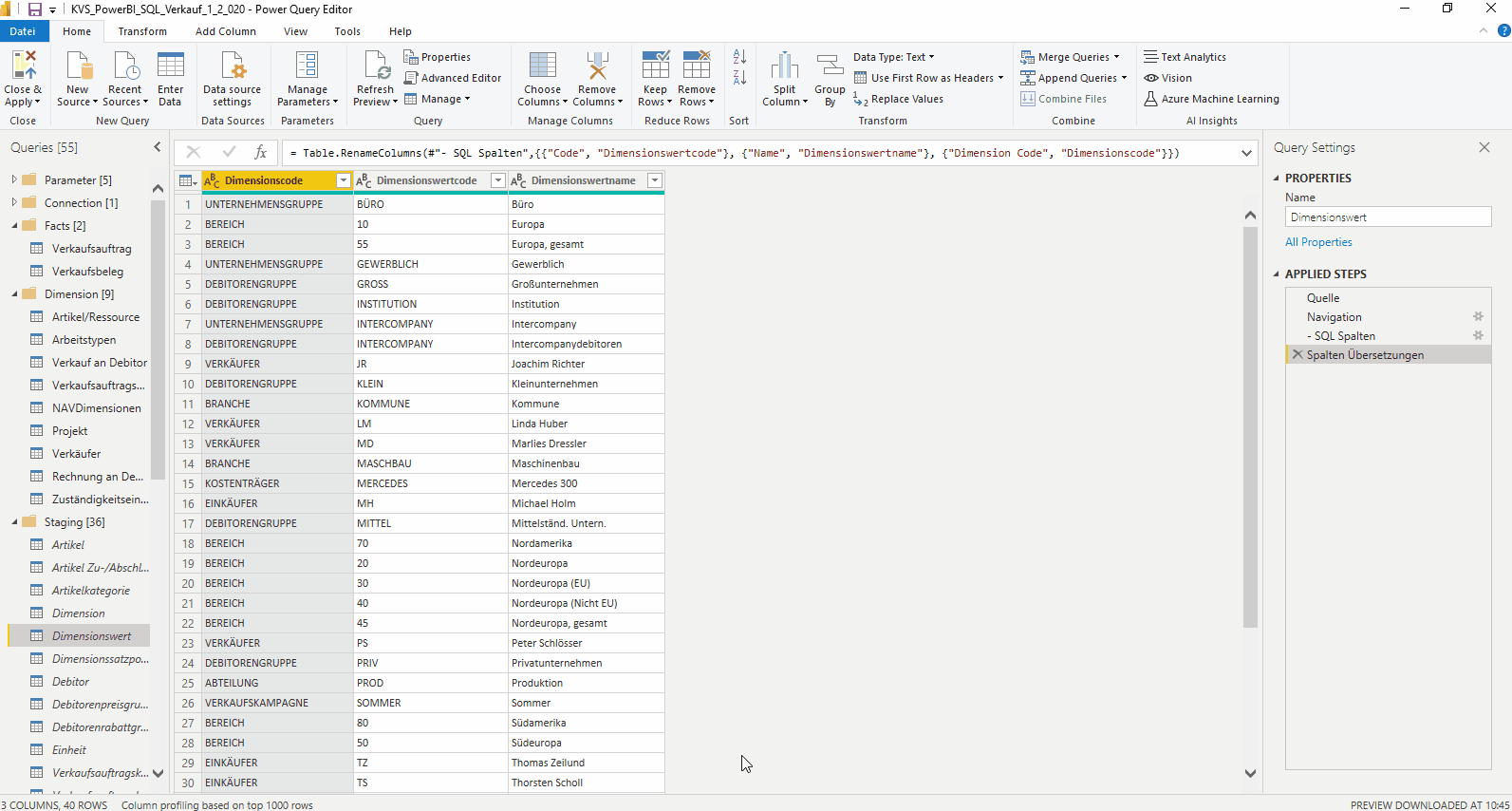Select the Artikel/Ressource query
This screenshot has height=811, width=1512.
pos(95,316)
